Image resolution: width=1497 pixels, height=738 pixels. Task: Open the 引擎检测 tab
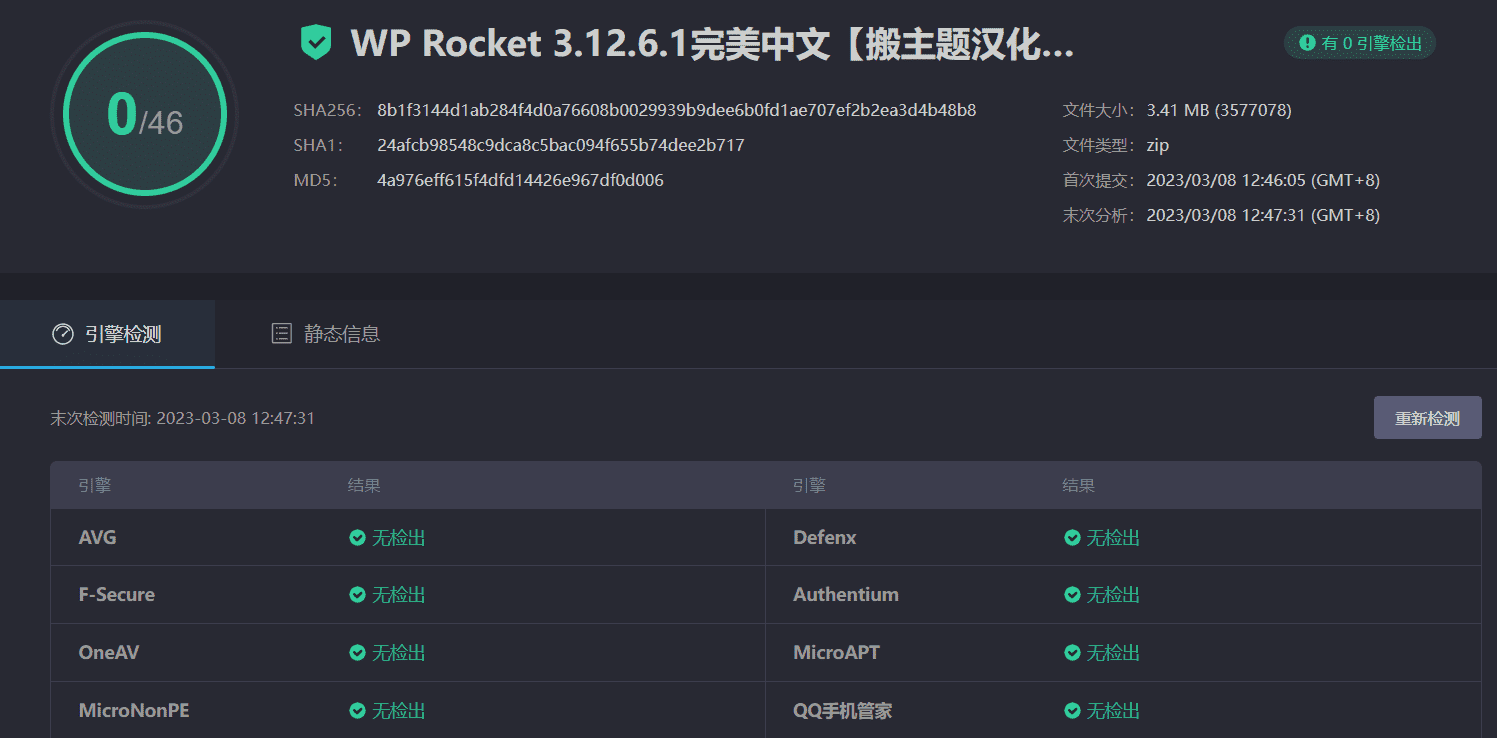[x=107, y=334]
